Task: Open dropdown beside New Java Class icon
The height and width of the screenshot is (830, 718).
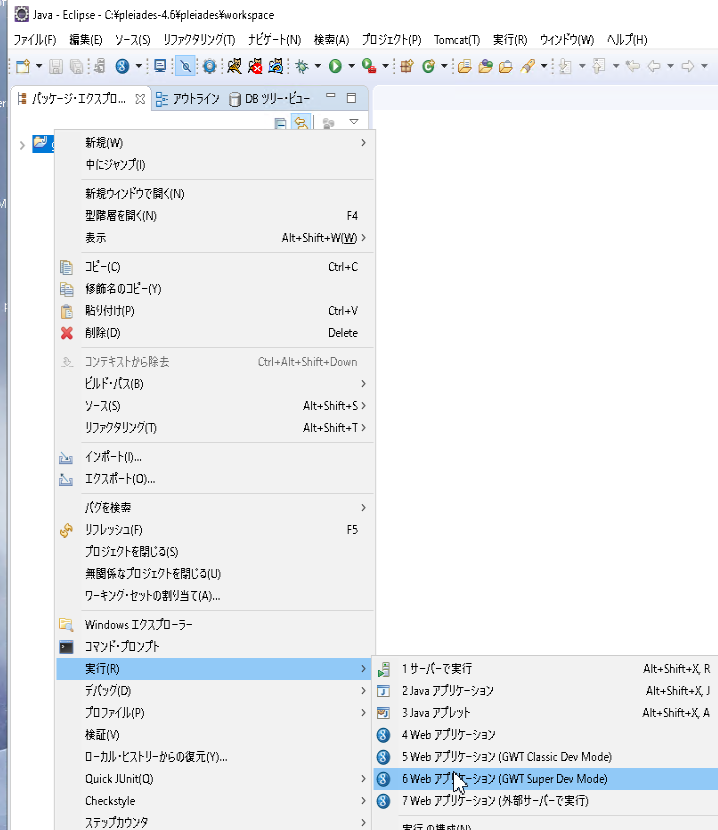Action: [444, 66]
